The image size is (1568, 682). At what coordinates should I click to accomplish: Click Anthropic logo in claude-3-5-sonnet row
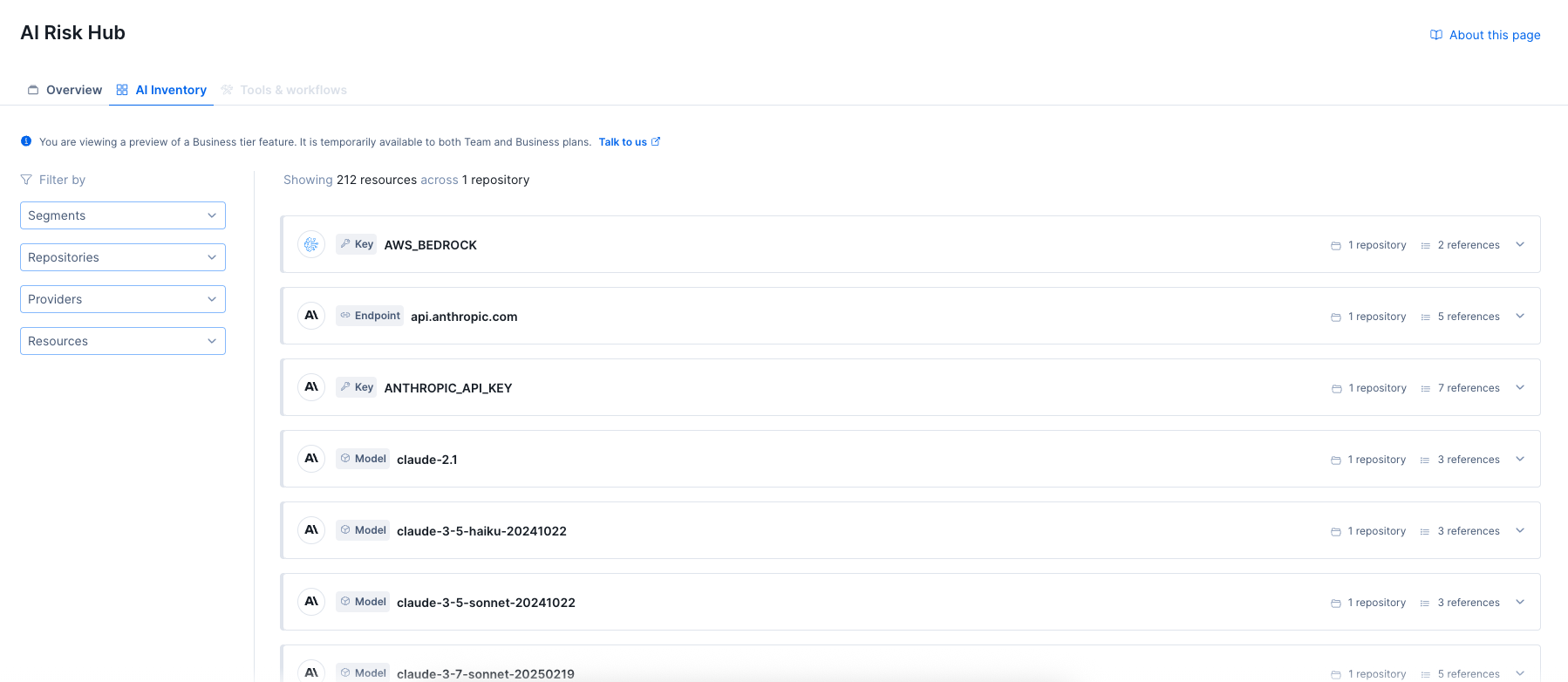pyautogui.click(x=311, y=602)
